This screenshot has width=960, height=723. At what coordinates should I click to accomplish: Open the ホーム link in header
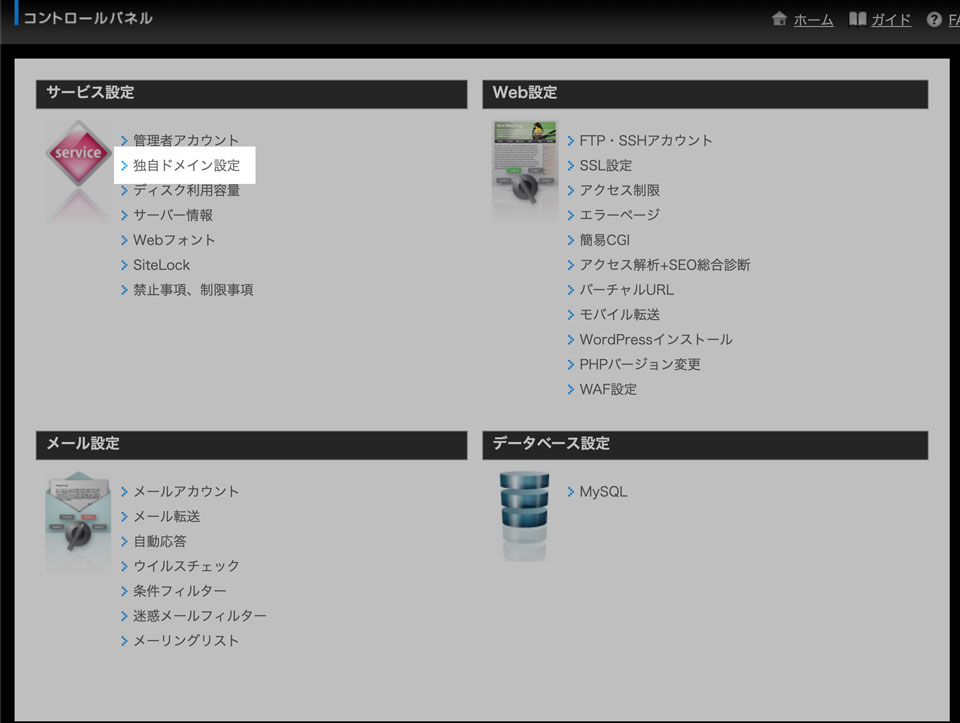(x=813, y=20)
